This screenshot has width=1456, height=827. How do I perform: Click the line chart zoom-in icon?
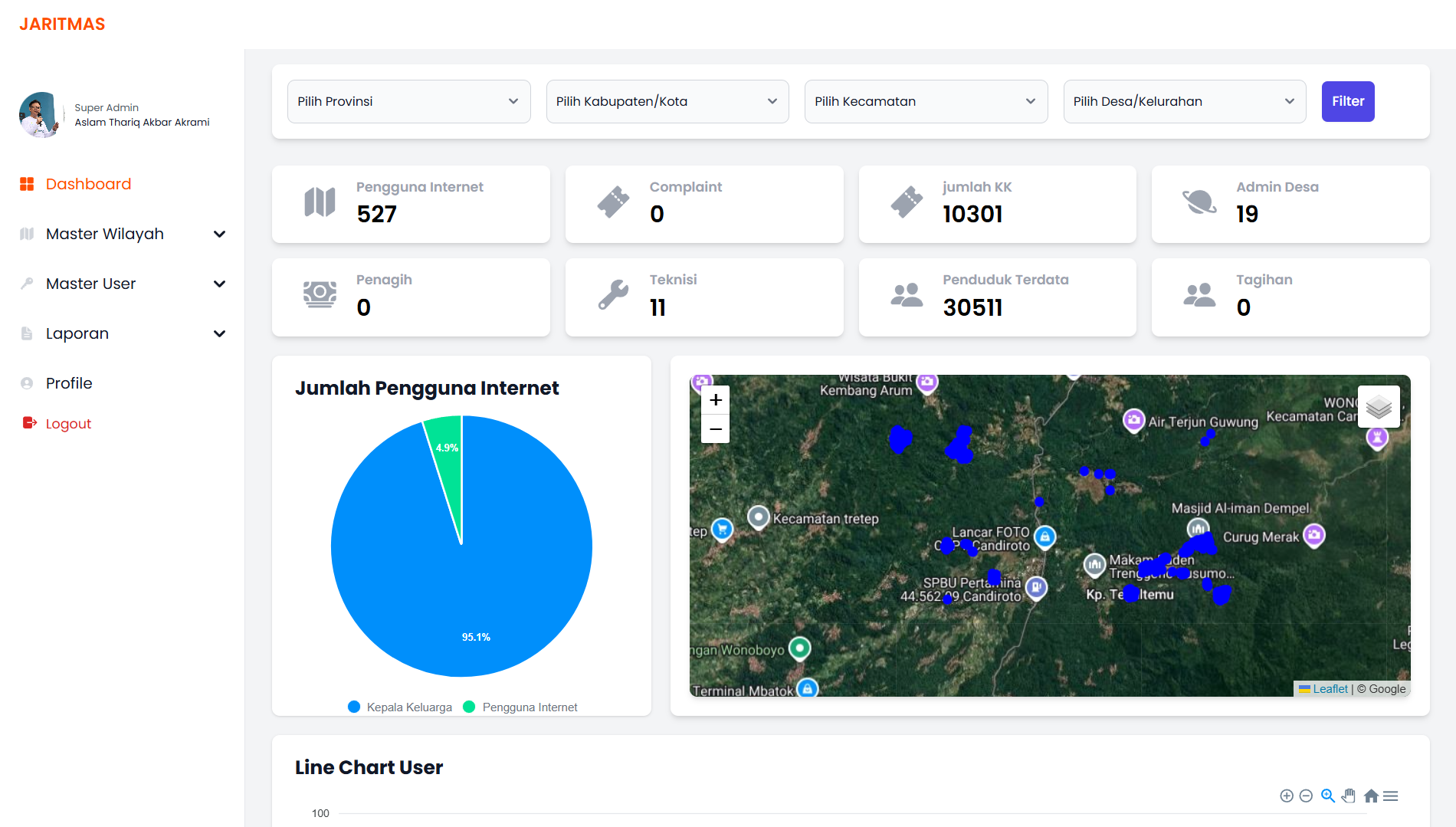[1287, 796]
